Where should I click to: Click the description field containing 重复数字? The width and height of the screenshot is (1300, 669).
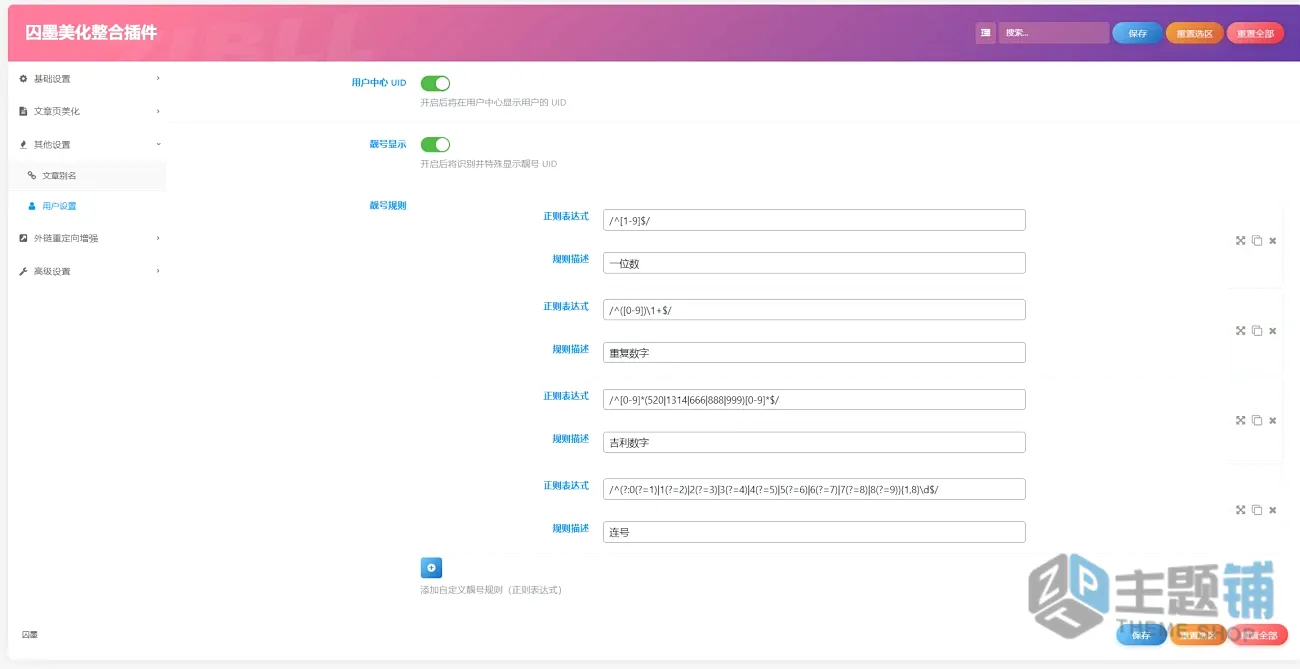pos(814,353)
